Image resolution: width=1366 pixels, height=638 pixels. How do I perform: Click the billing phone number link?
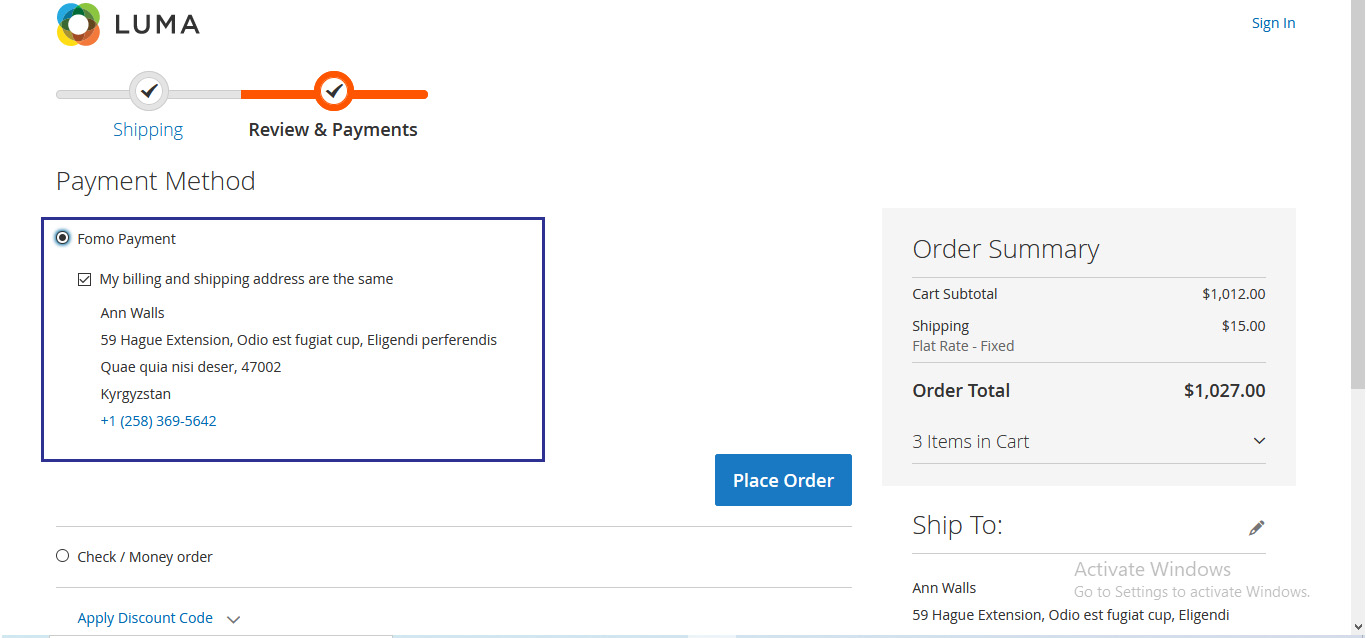point(158,421)
